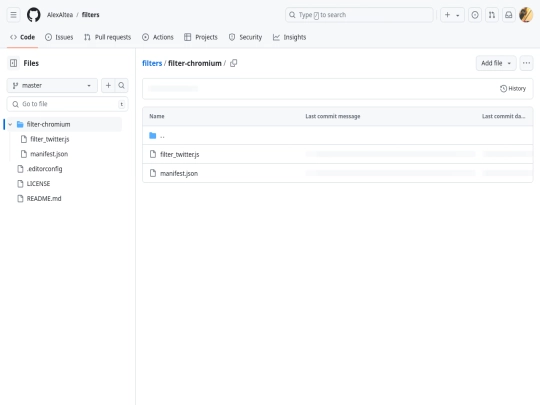Open the more options ellipsis menu
540x405 pixels.
526,63
